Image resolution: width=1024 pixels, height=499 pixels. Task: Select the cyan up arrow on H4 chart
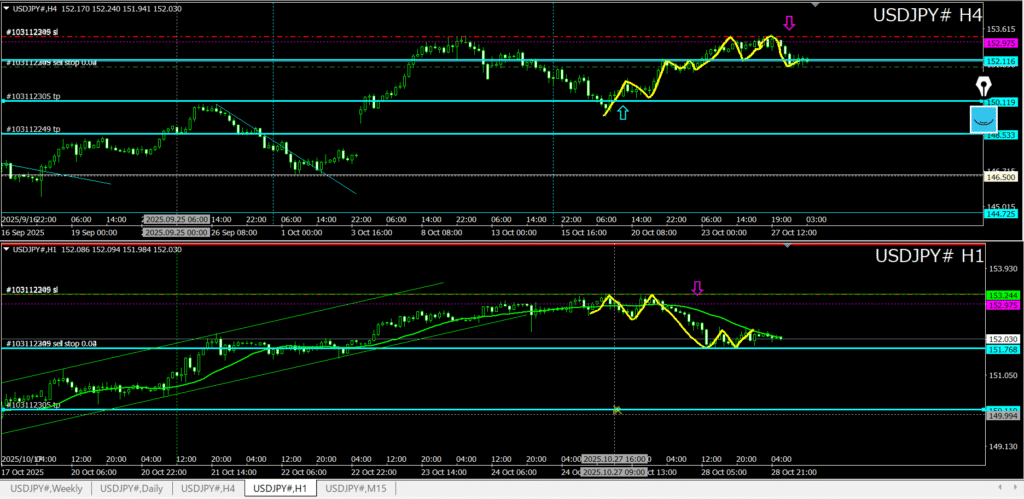623,113
